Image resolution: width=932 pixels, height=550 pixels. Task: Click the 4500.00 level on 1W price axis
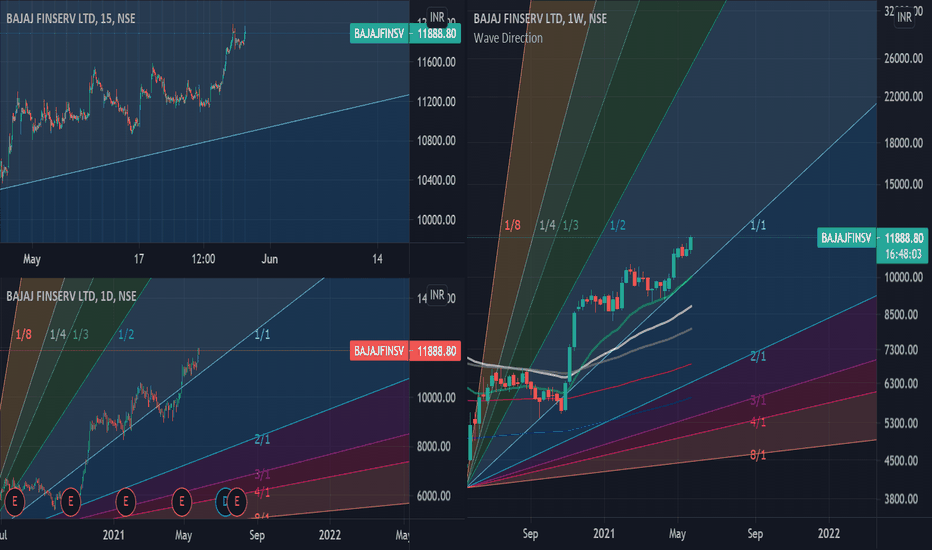901,461
